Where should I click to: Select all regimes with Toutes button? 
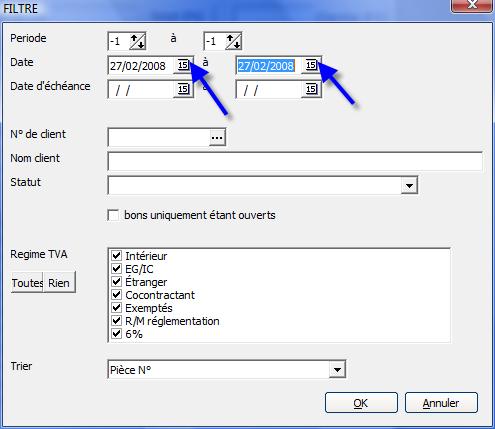pos(27,283)
